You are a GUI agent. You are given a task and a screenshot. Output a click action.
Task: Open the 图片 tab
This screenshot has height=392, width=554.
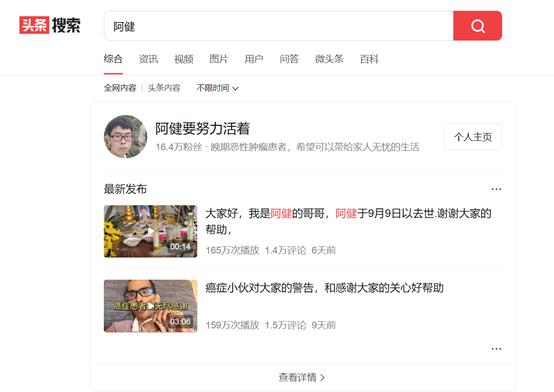tap(219, 59)
